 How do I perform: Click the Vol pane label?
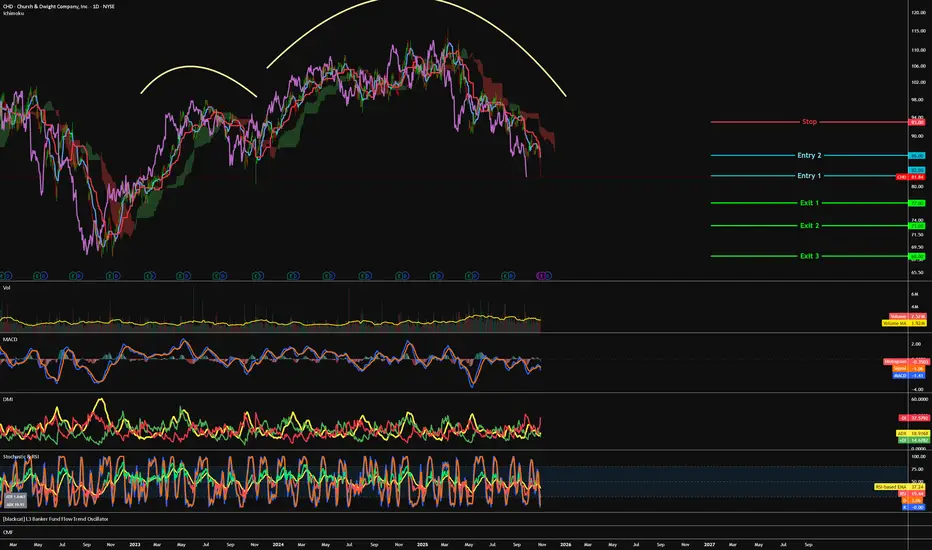5,285
